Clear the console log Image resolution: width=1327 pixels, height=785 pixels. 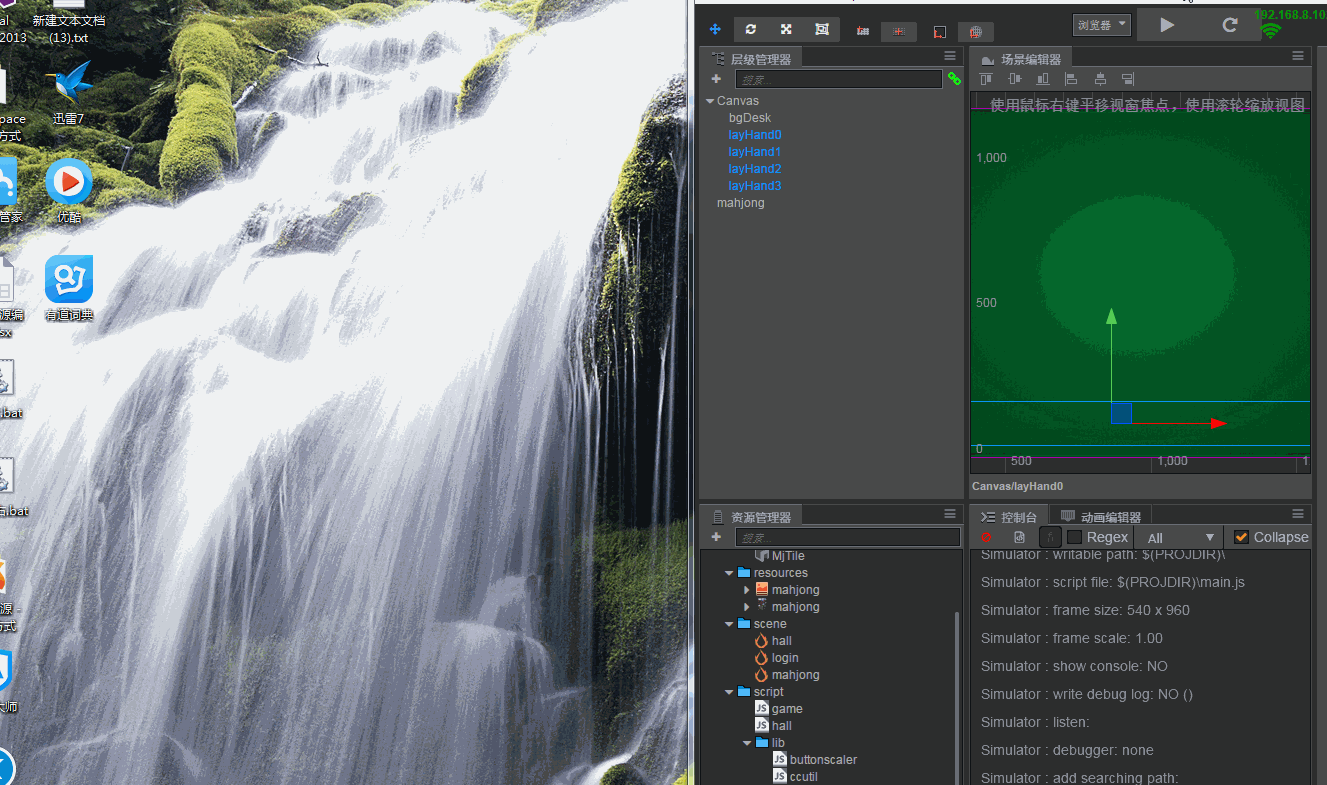click(987, 537)
